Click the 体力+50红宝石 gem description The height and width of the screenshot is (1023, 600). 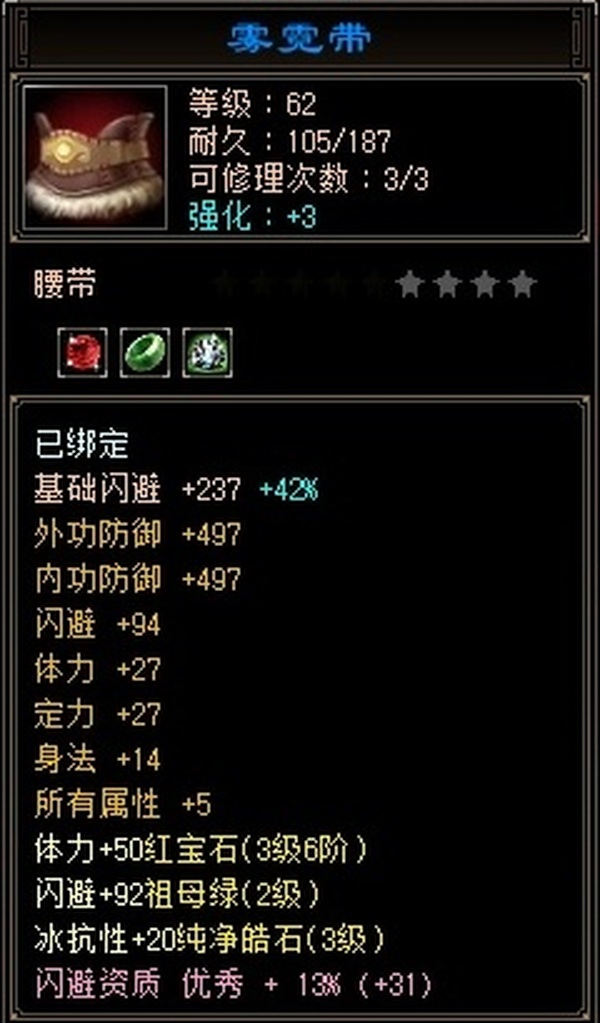[x=201, y=850]
